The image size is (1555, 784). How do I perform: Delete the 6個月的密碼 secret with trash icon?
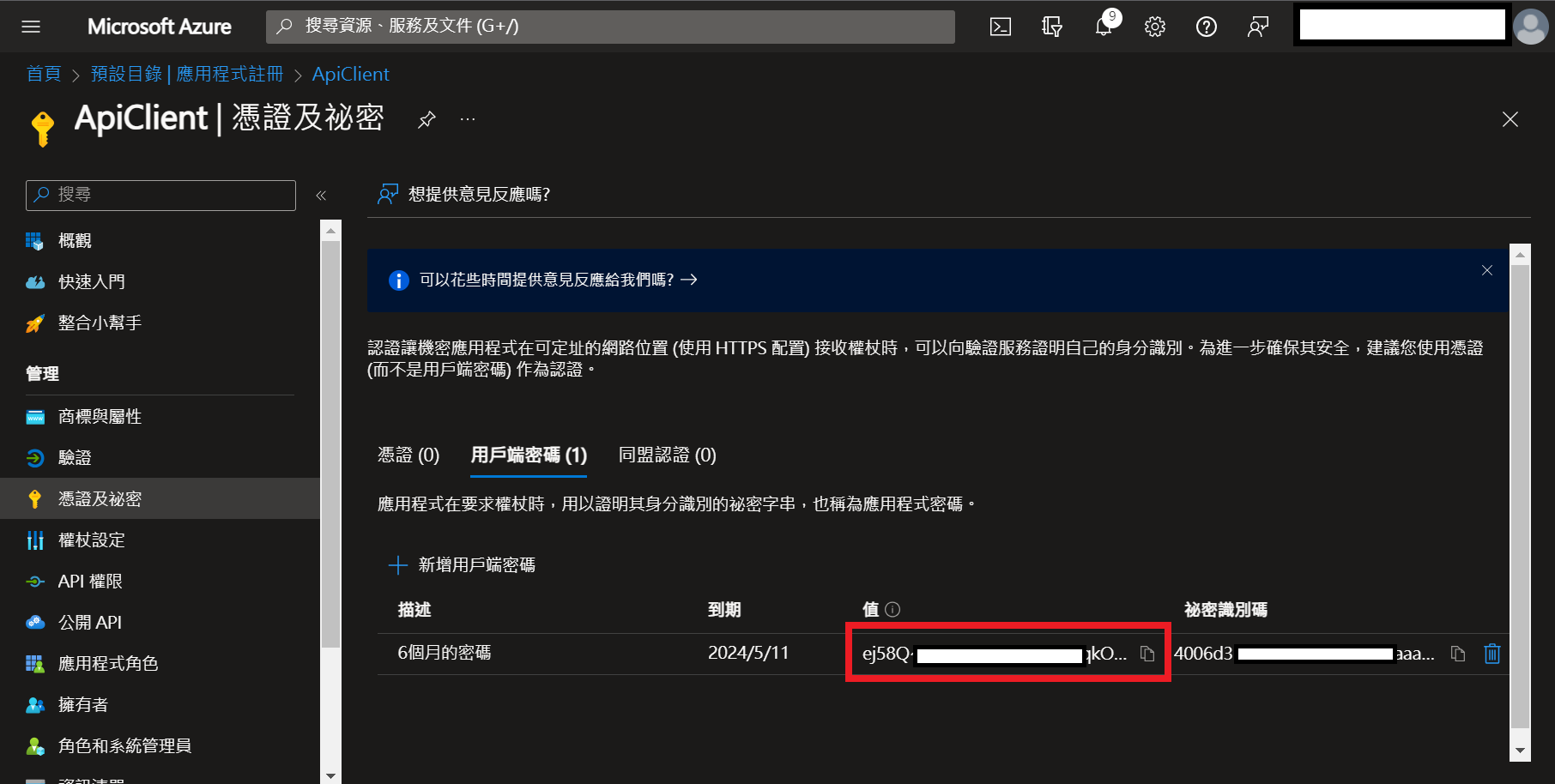click(x=1492, y=654)
